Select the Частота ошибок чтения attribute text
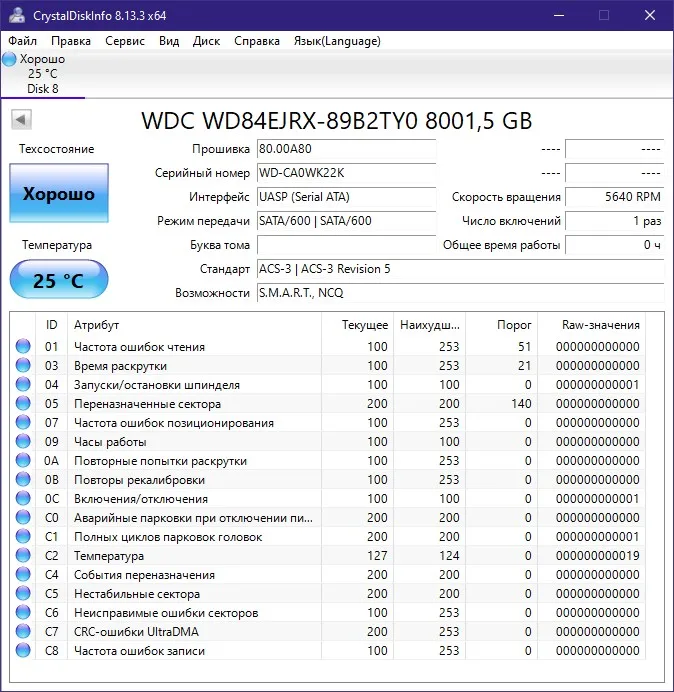Screen dimensions: 674x692 click(139, 347)
